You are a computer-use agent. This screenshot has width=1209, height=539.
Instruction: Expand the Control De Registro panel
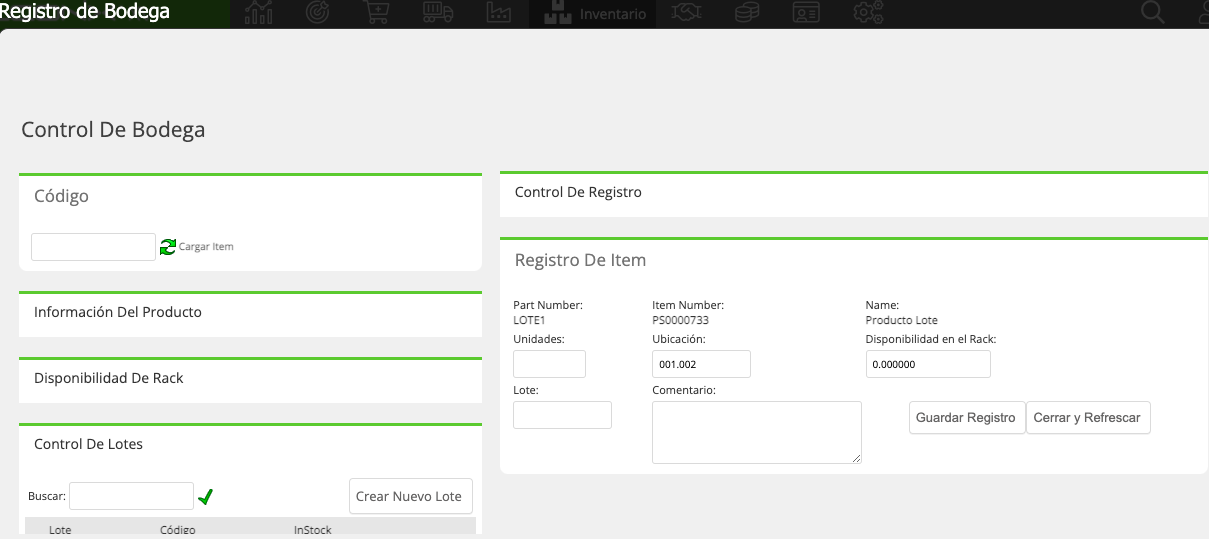pyautogui.click(x=854, y=192)
